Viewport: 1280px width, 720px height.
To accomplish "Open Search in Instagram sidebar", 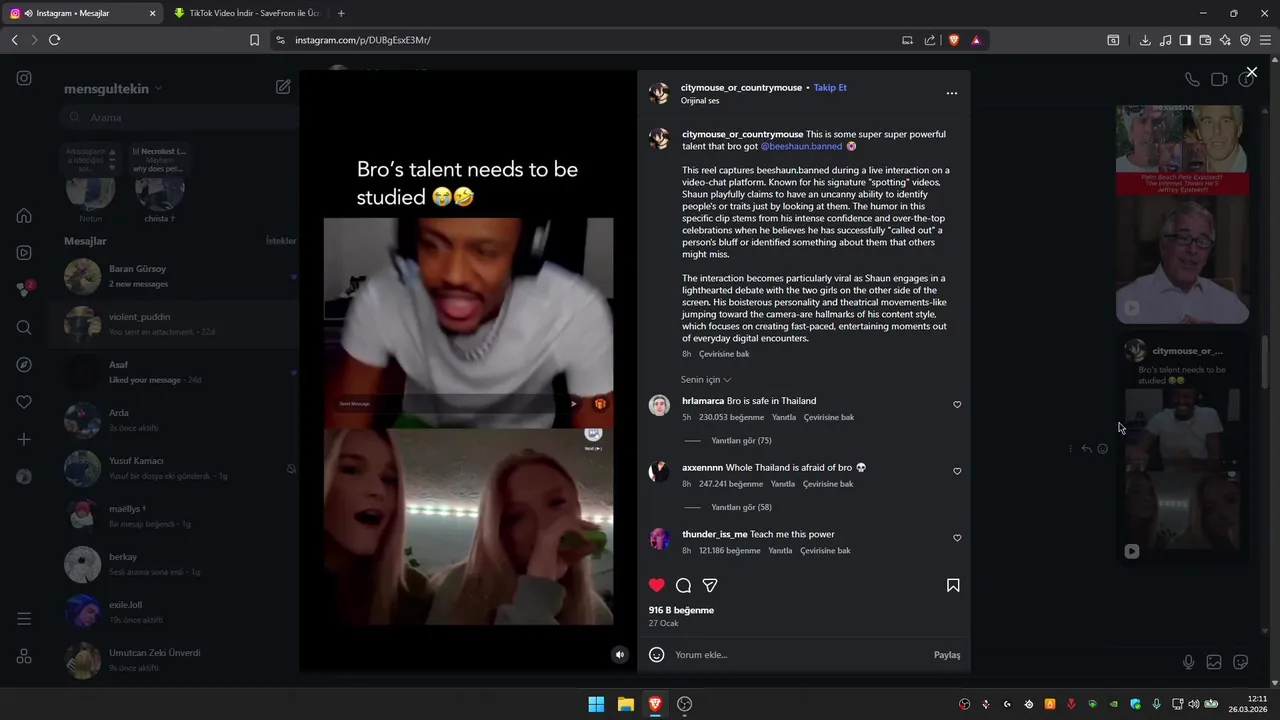I will pyautogui.click(x=24, y=327).
